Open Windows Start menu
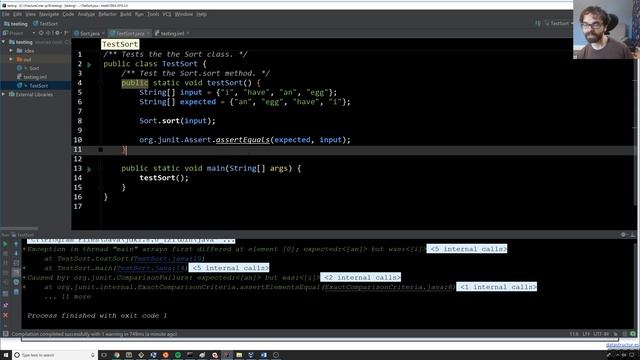 click(5, 355)
